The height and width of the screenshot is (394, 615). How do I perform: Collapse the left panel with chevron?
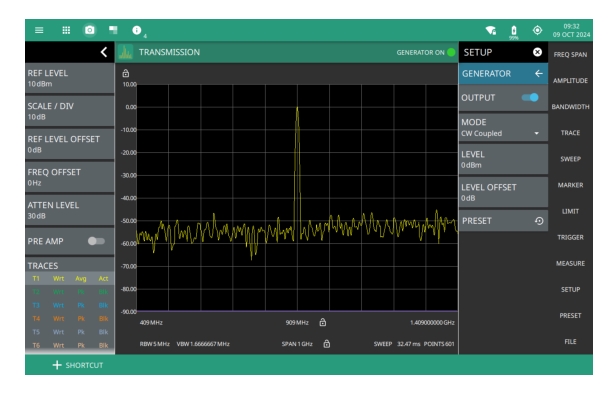click(104, 52)
